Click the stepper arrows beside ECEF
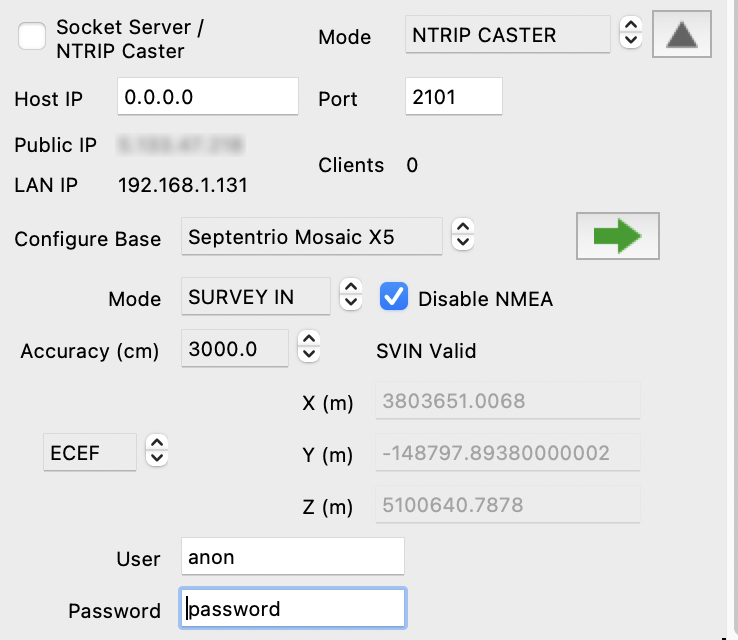738x640 pixels. coord(156,452)
